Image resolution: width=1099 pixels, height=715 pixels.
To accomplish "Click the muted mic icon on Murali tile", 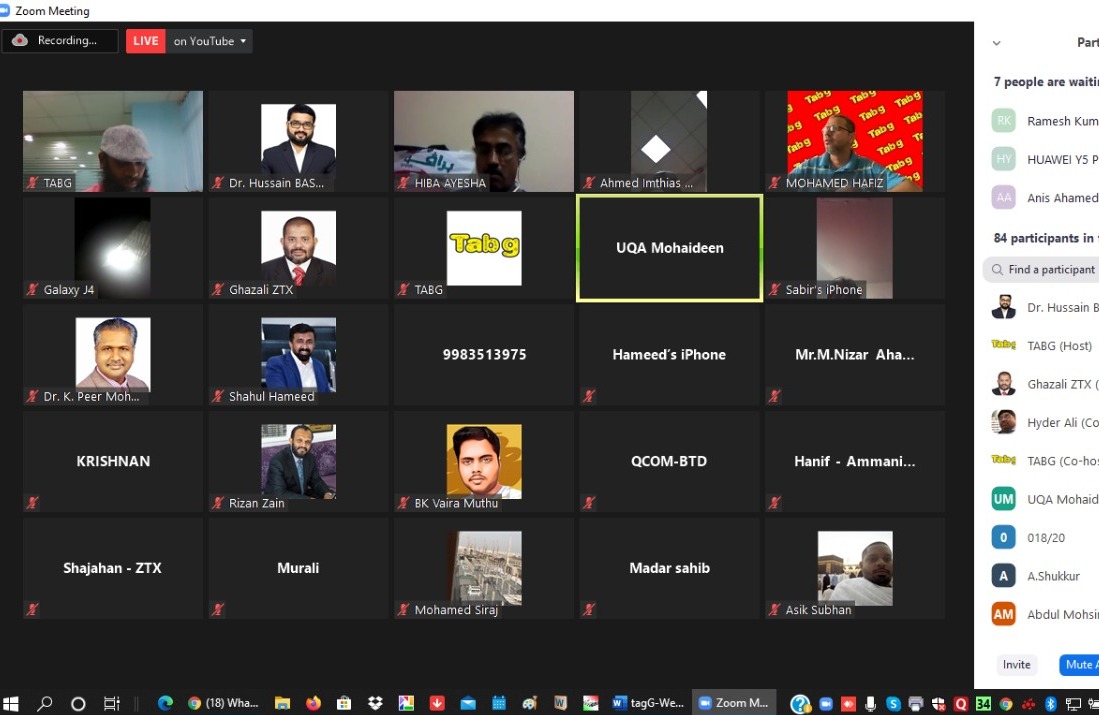I will point(218,609).
